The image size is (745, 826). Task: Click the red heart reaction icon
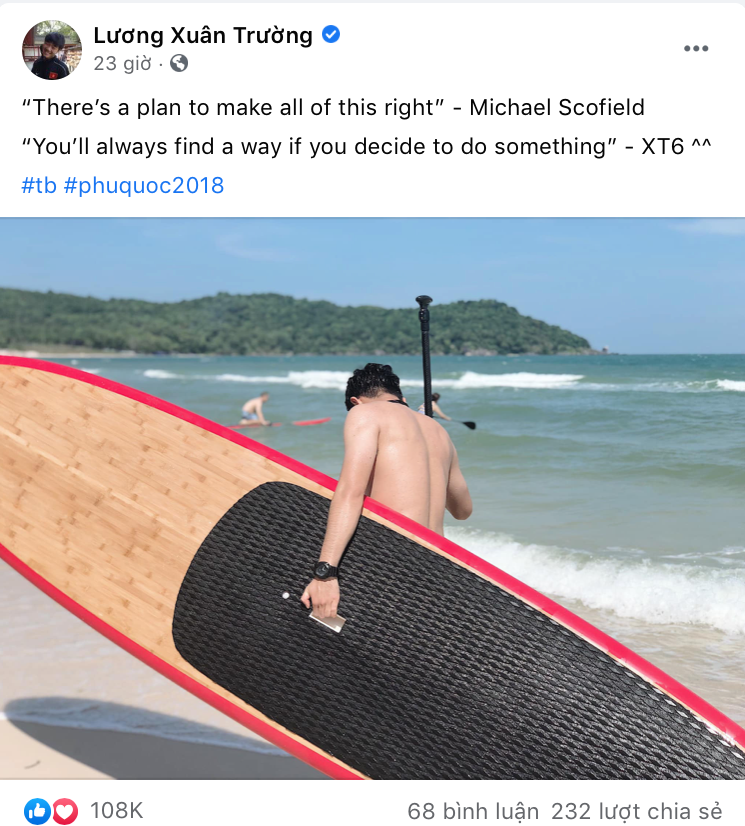(65, 811)
